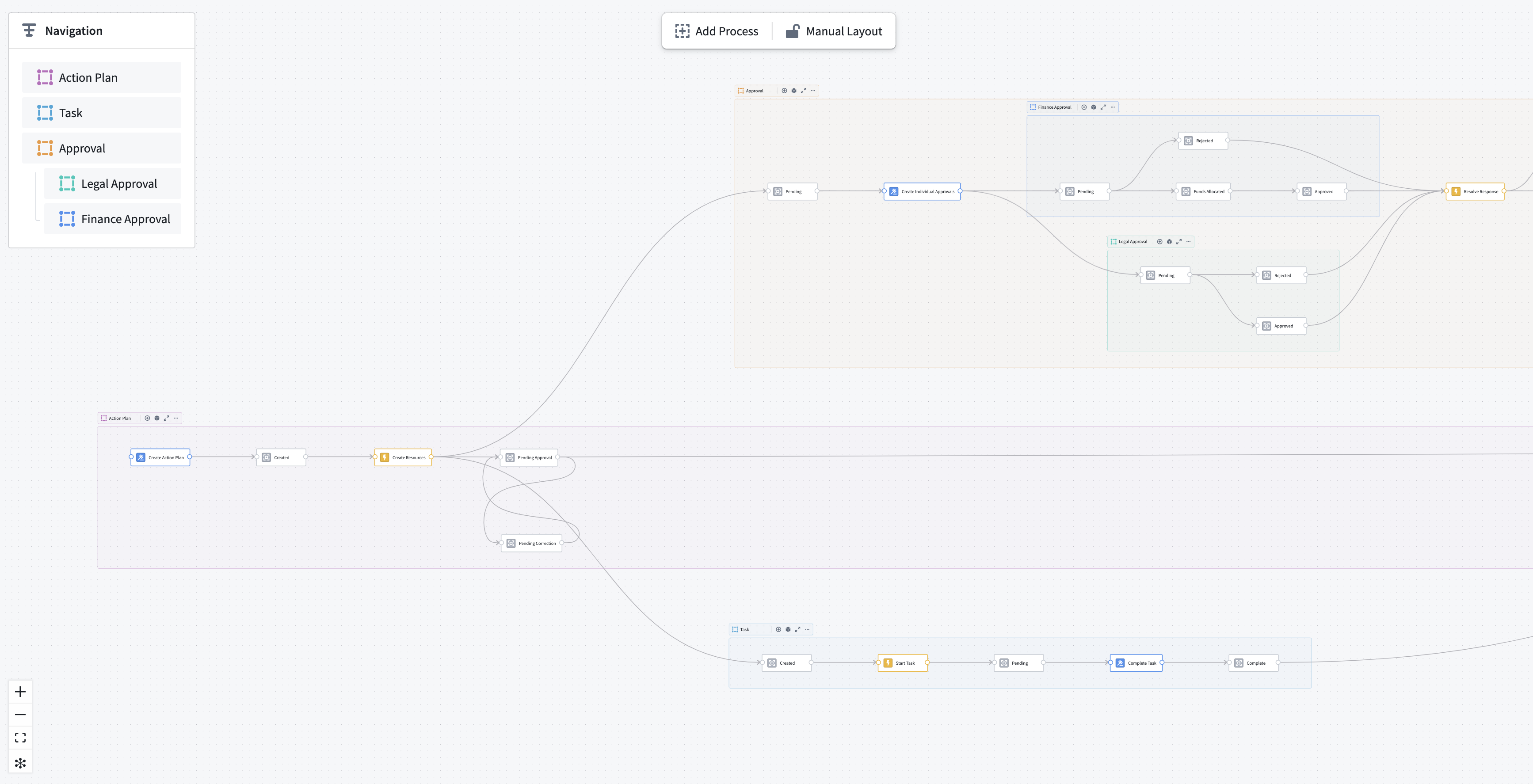Click the plus icon on the Approval header
The width and height of the screenshot is (1533, 784).
point(784,91)
